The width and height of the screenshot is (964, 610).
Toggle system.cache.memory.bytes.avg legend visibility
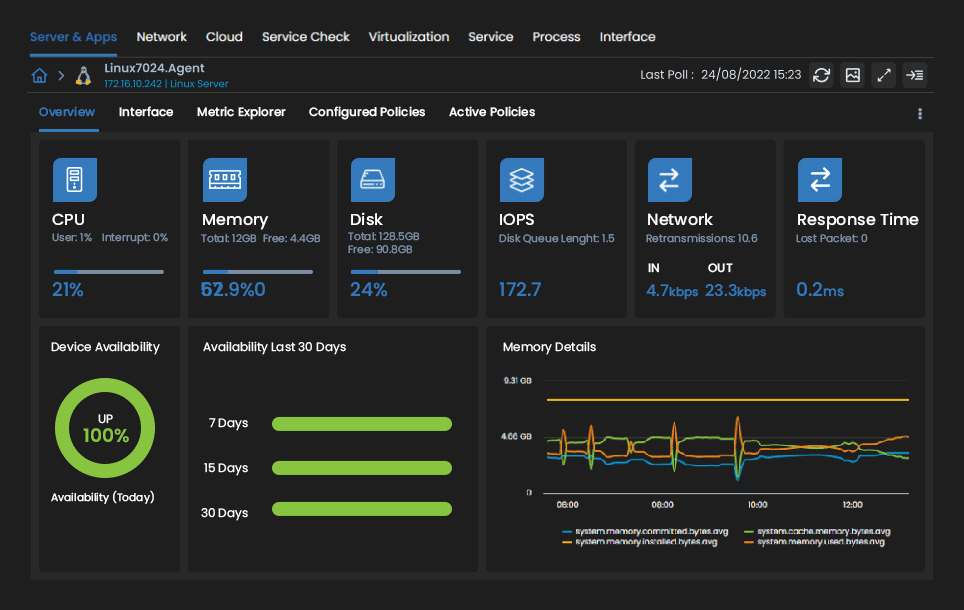coord(822,532)
